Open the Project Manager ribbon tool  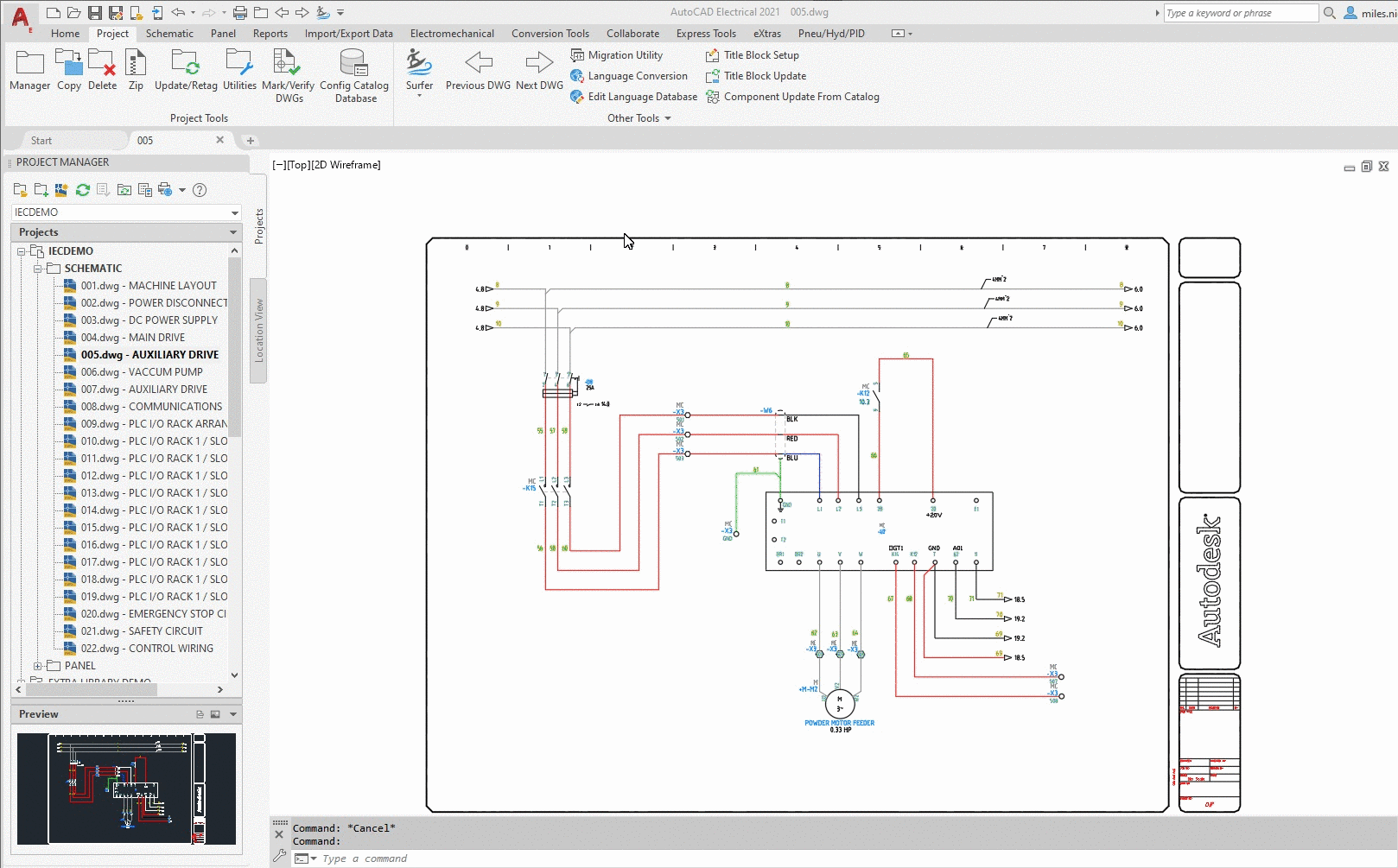29,69
